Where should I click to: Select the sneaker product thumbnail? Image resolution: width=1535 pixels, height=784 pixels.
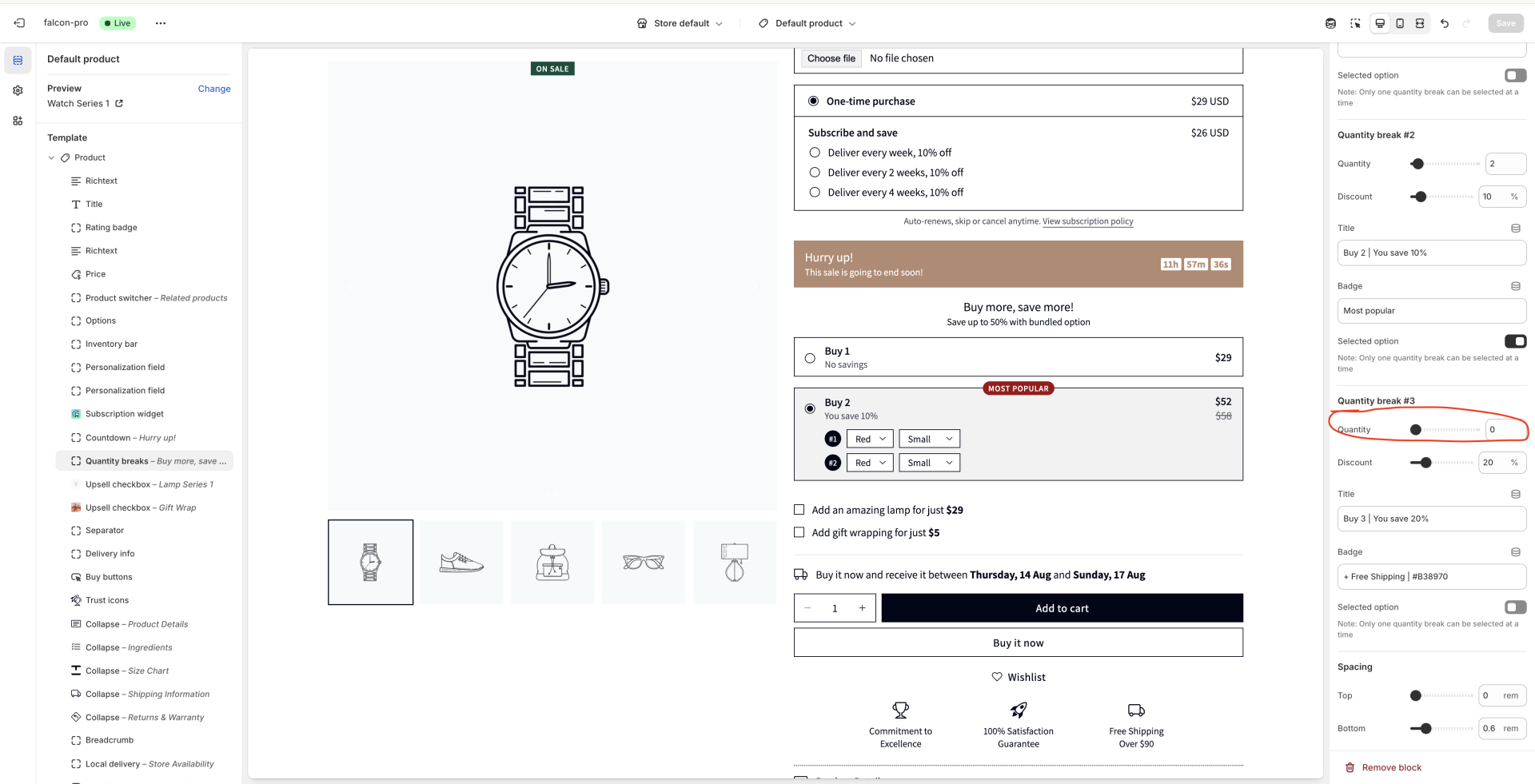461,563
